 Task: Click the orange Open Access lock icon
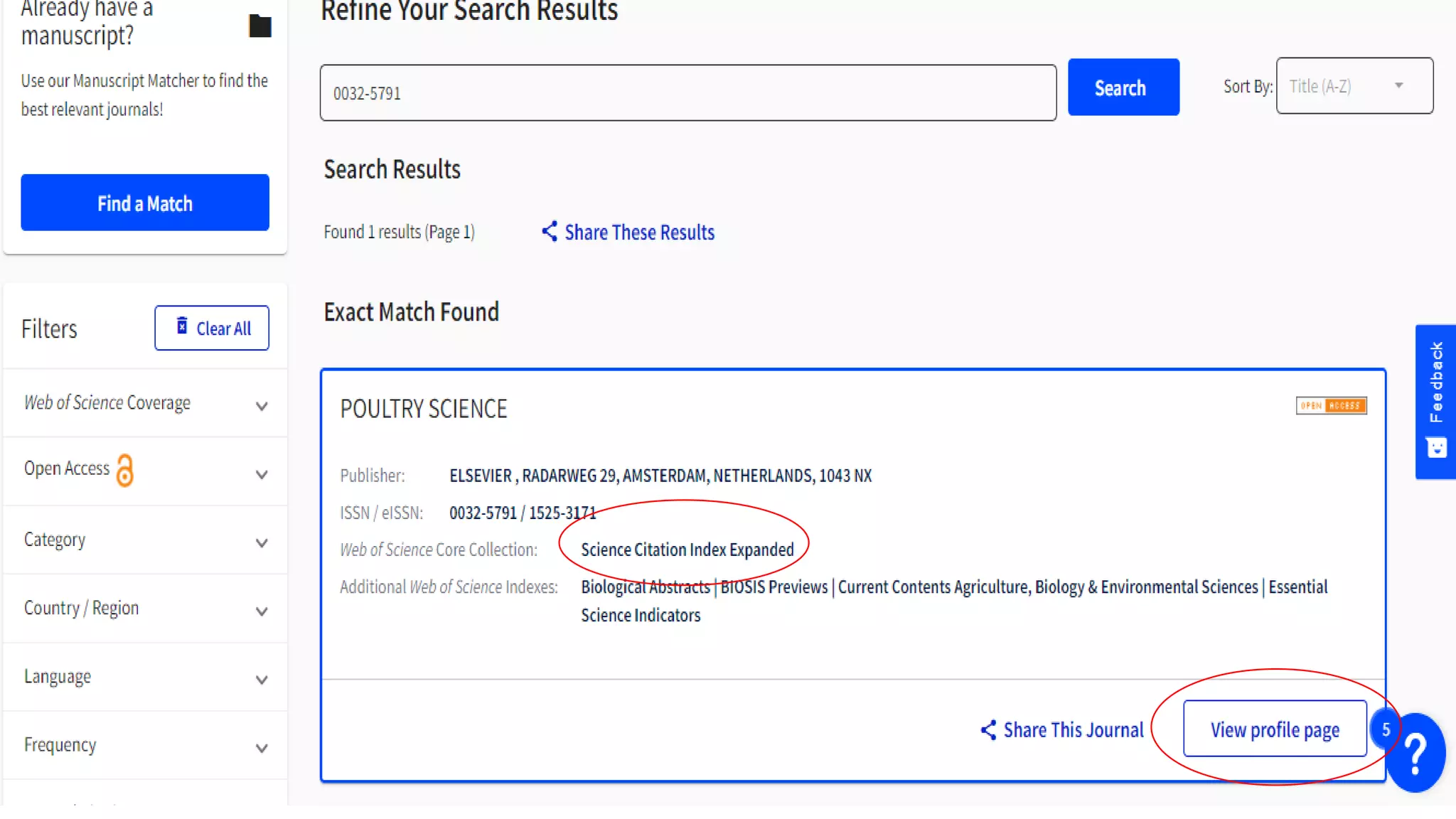pyautogui.click(x=124, y=470)
